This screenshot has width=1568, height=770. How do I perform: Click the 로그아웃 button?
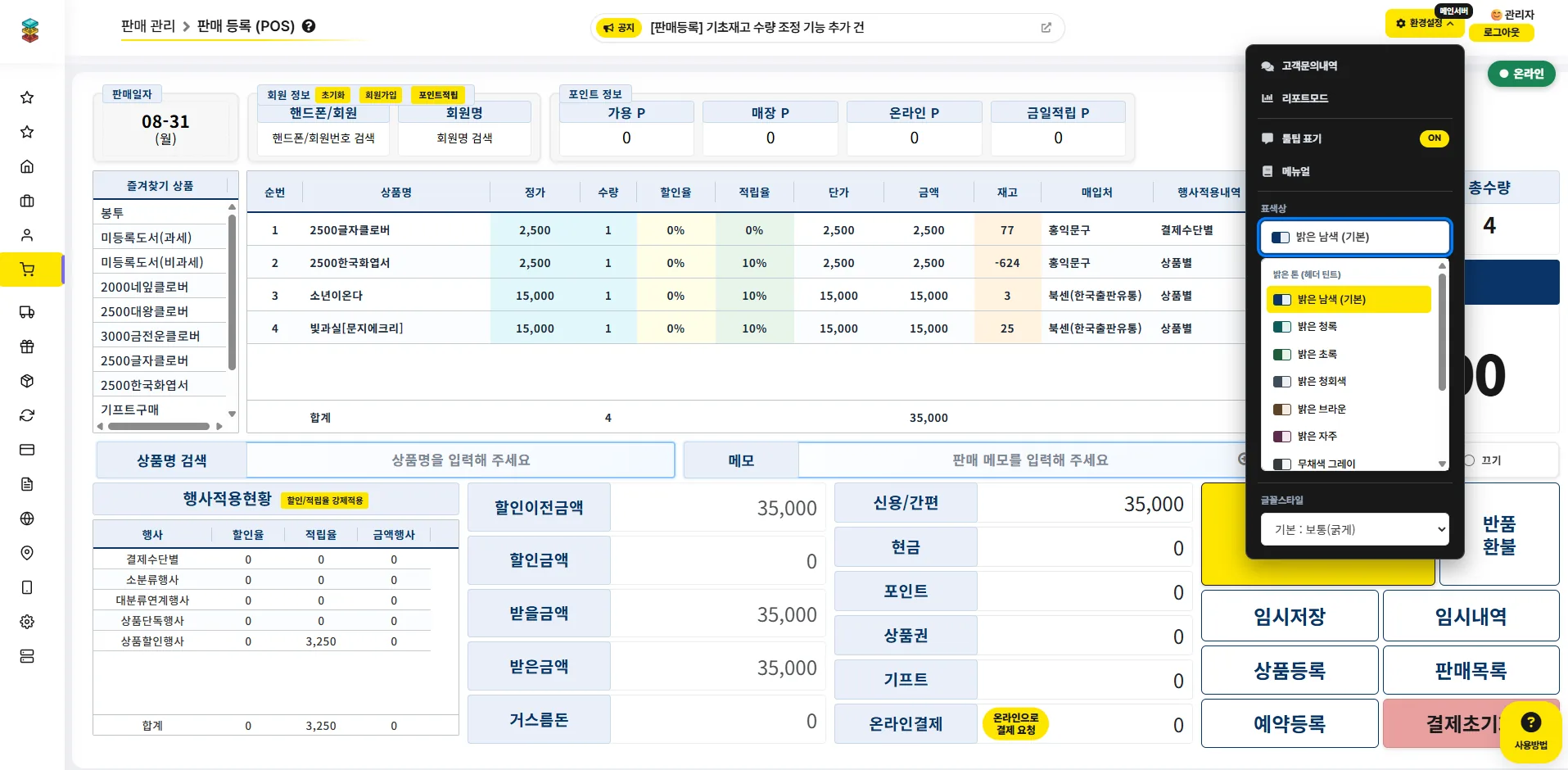coord(1501,33)
